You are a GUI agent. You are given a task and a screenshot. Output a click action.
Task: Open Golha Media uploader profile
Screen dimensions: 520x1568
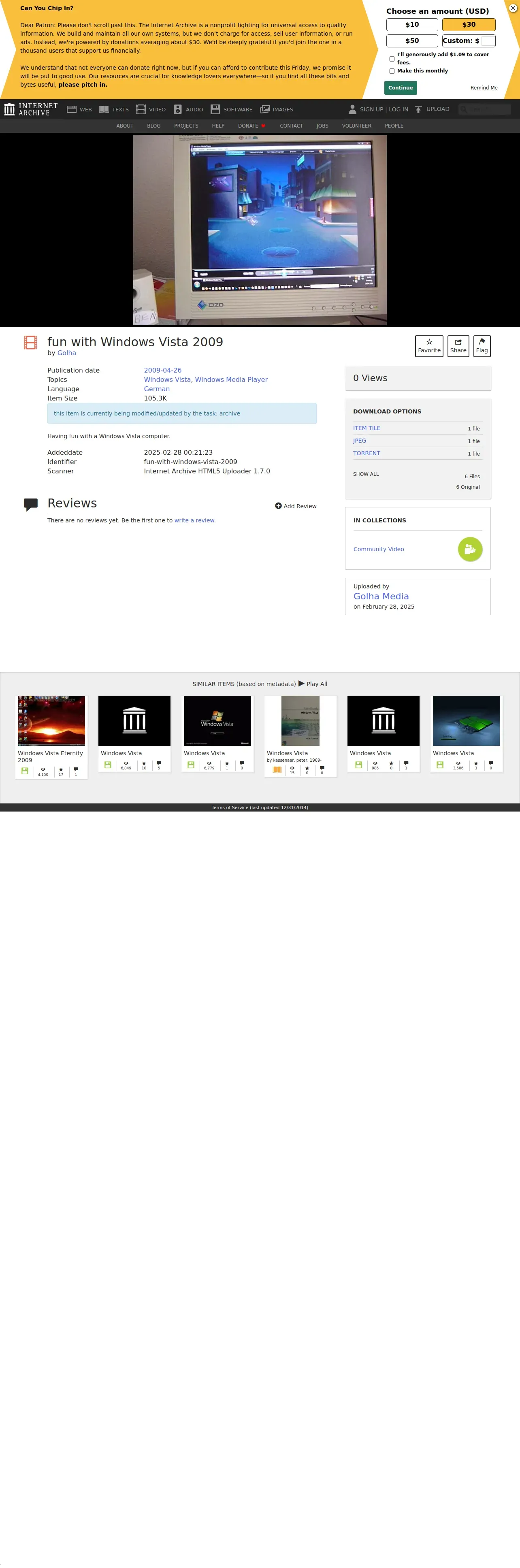pos(381,597)
